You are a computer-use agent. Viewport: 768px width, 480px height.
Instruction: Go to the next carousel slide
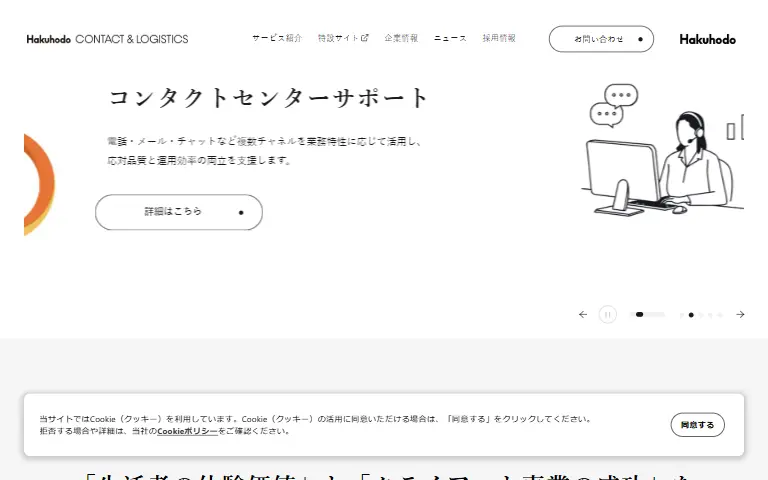[740, 314]
